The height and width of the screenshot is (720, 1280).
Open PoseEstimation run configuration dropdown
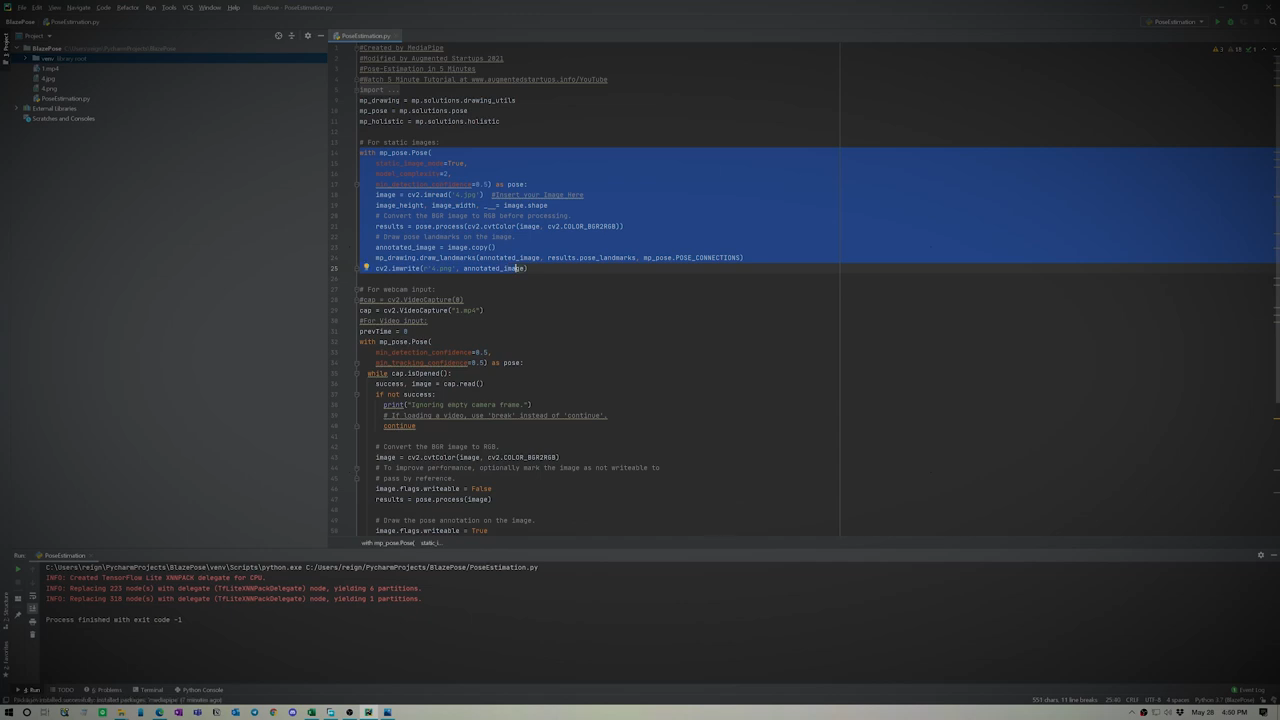[1176, 21]
